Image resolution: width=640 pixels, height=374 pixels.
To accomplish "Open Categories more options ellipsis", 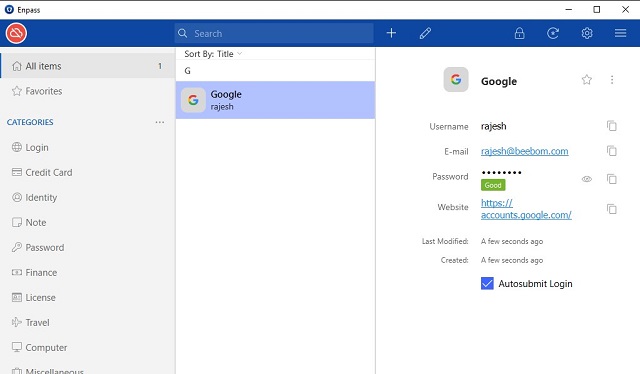I will coord(160,122).
